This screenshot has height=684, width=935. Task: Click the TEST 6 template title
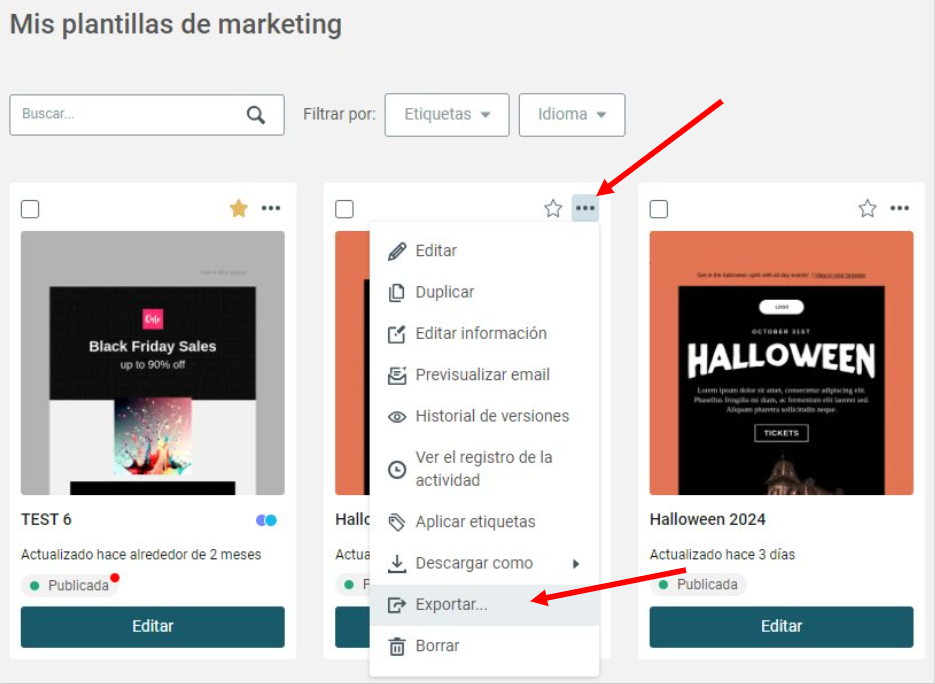pyautogui.click(x=47, y=519)
